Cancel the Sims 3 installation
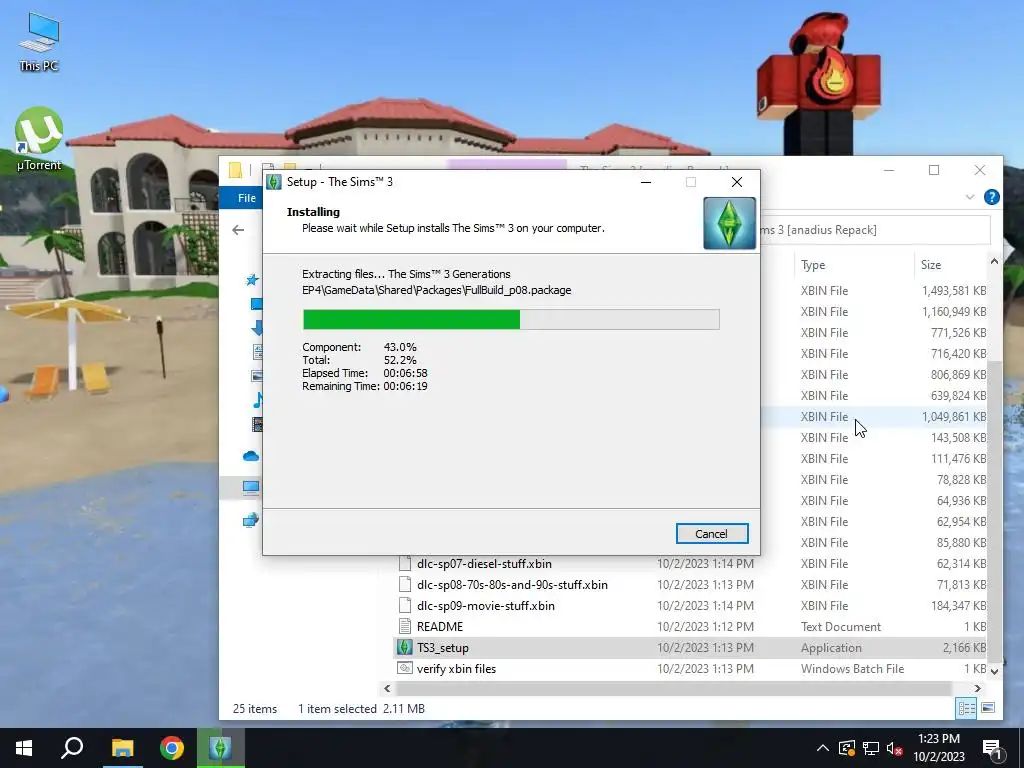This screenshot has height=768, width=1024. point(711,534)
